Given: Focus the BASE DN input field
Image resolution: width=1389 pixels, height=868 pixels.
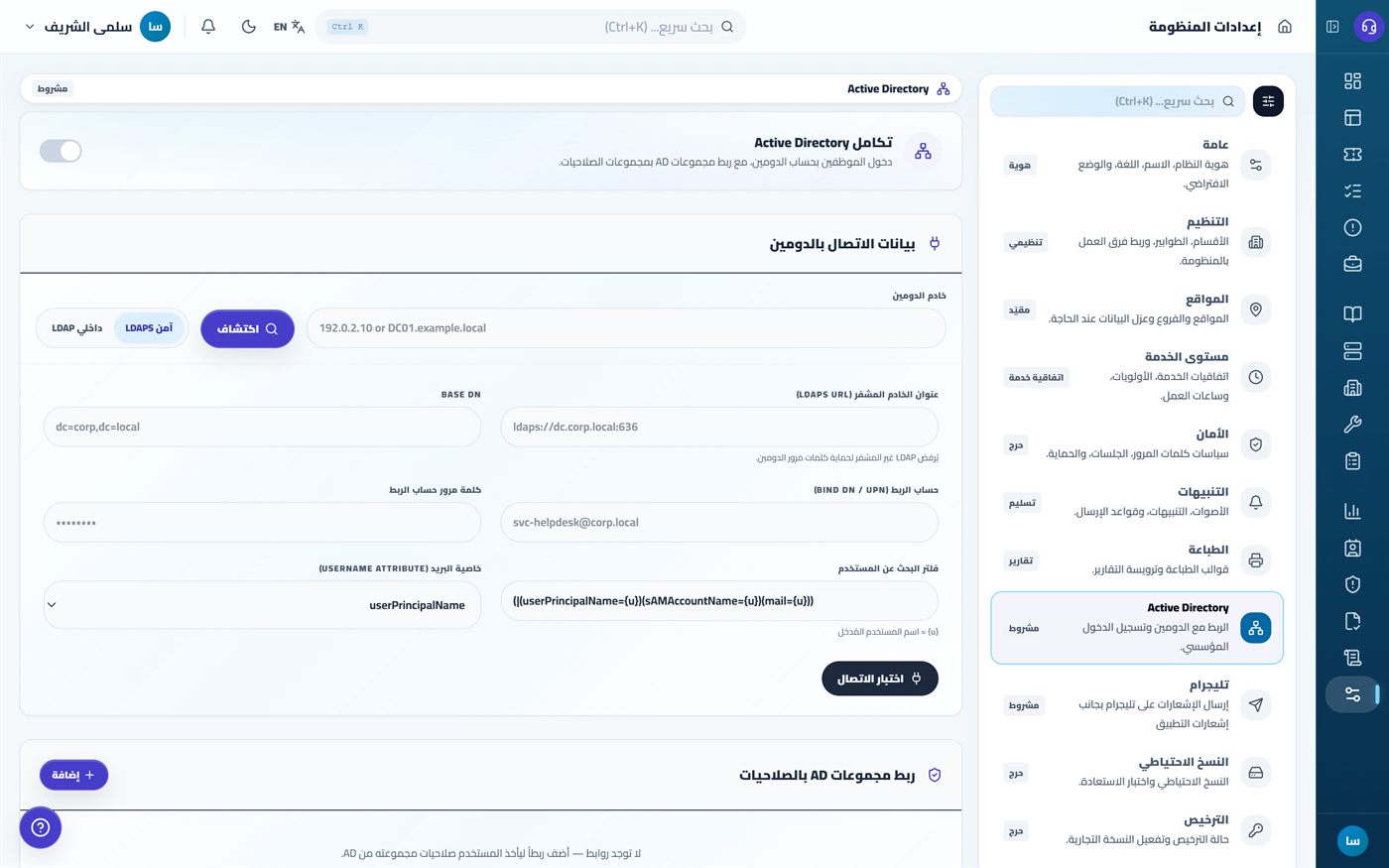Looking at the screenshot, I should [262, 428].
